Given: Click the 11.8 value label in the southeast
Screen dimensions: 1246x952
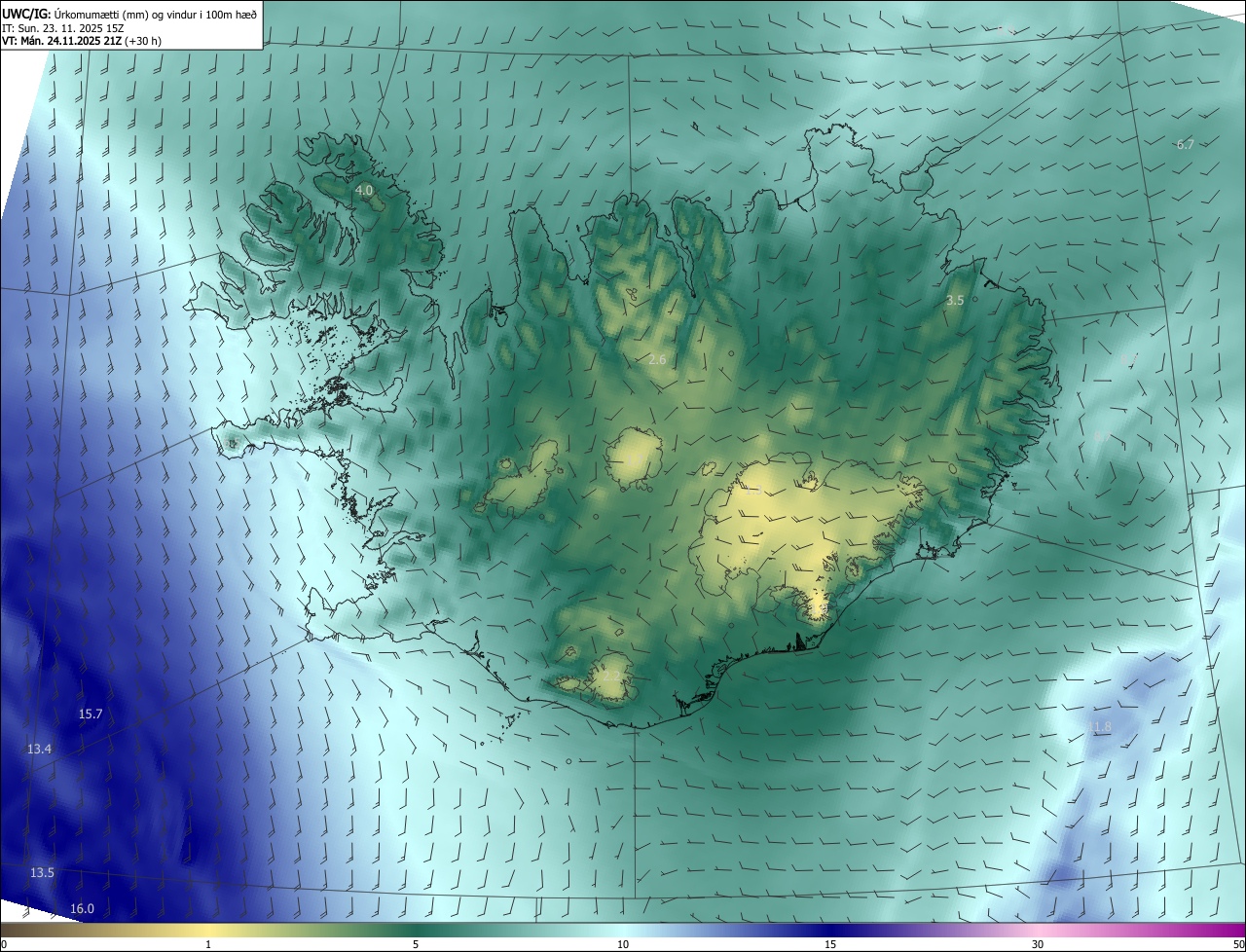Looking at the screenshot, I should (1099, 727).
